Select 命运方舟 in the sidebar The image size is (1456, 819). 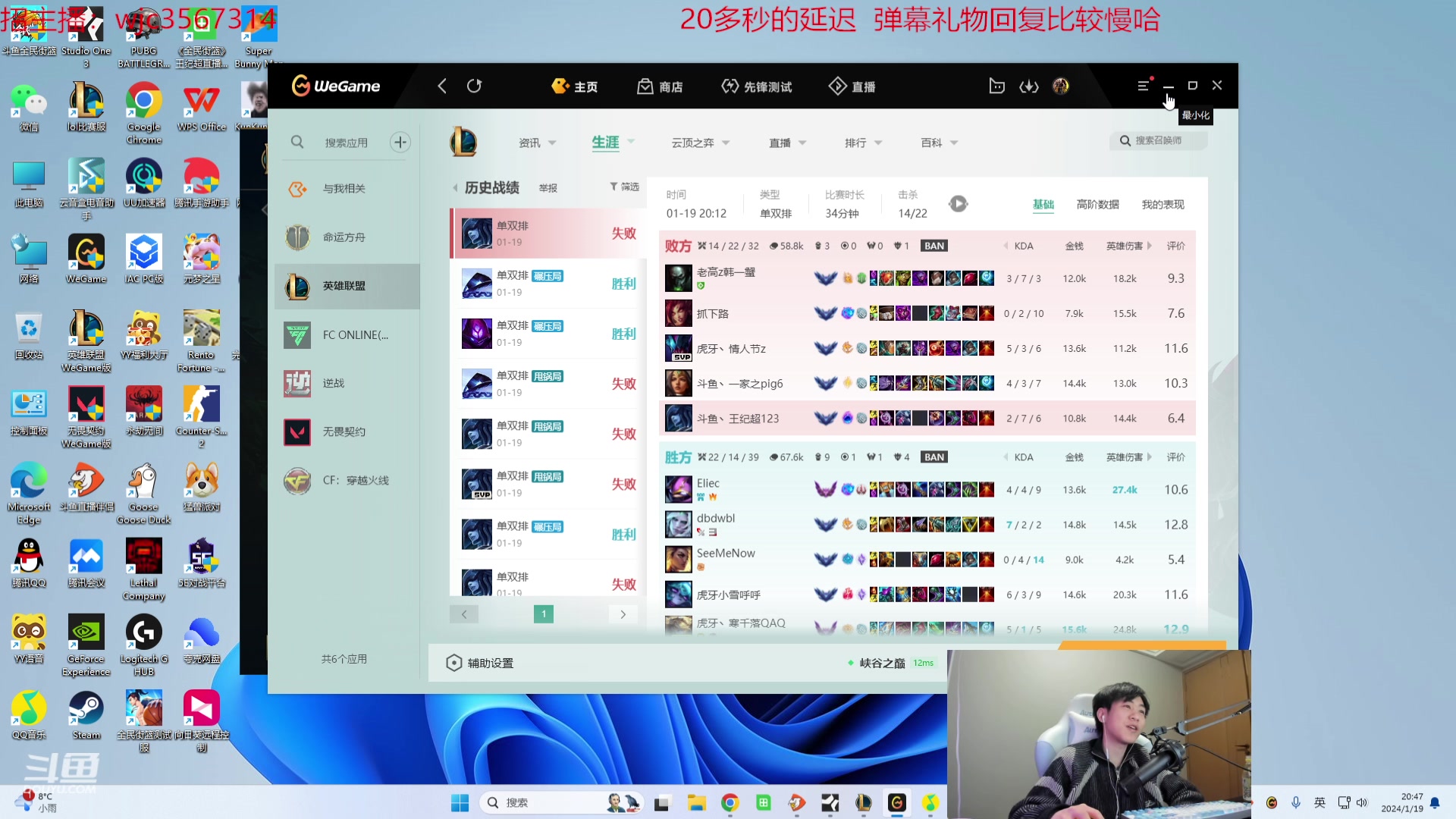pos(347,237)
